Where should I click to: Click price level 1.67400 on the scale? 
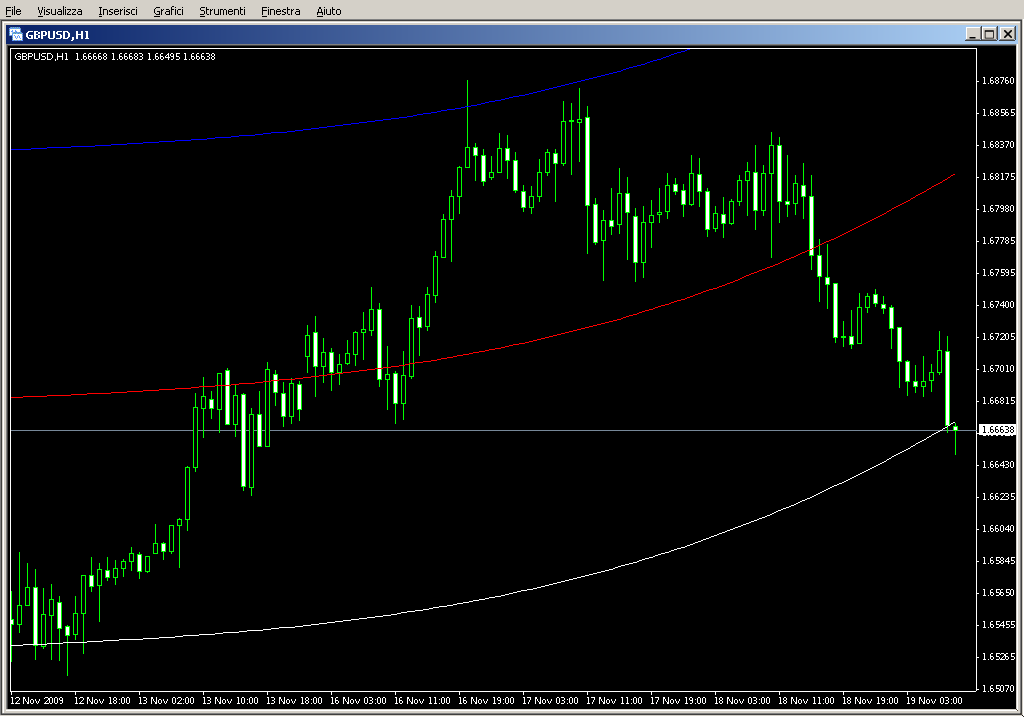(x=999, y=305)
